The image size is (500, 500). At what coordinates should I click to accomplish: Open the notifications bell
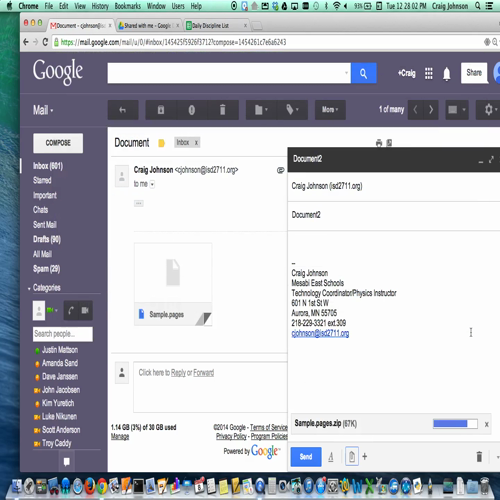click(447, 74)
